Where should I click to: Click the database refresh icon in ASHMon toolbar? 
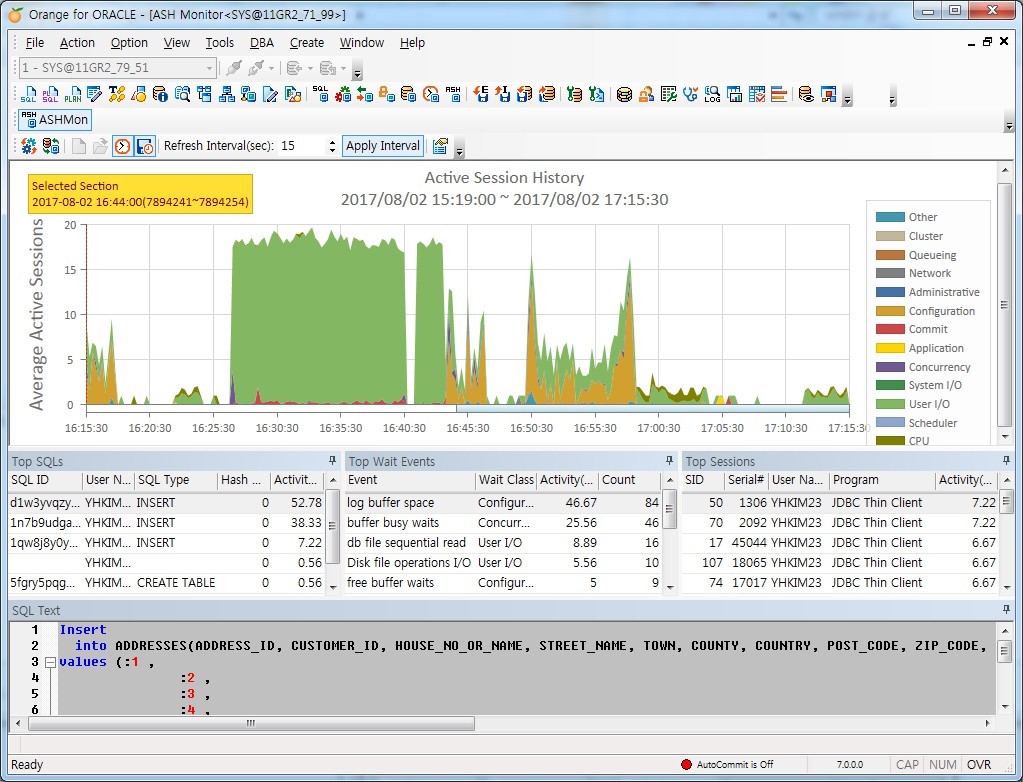click(51, 145)
